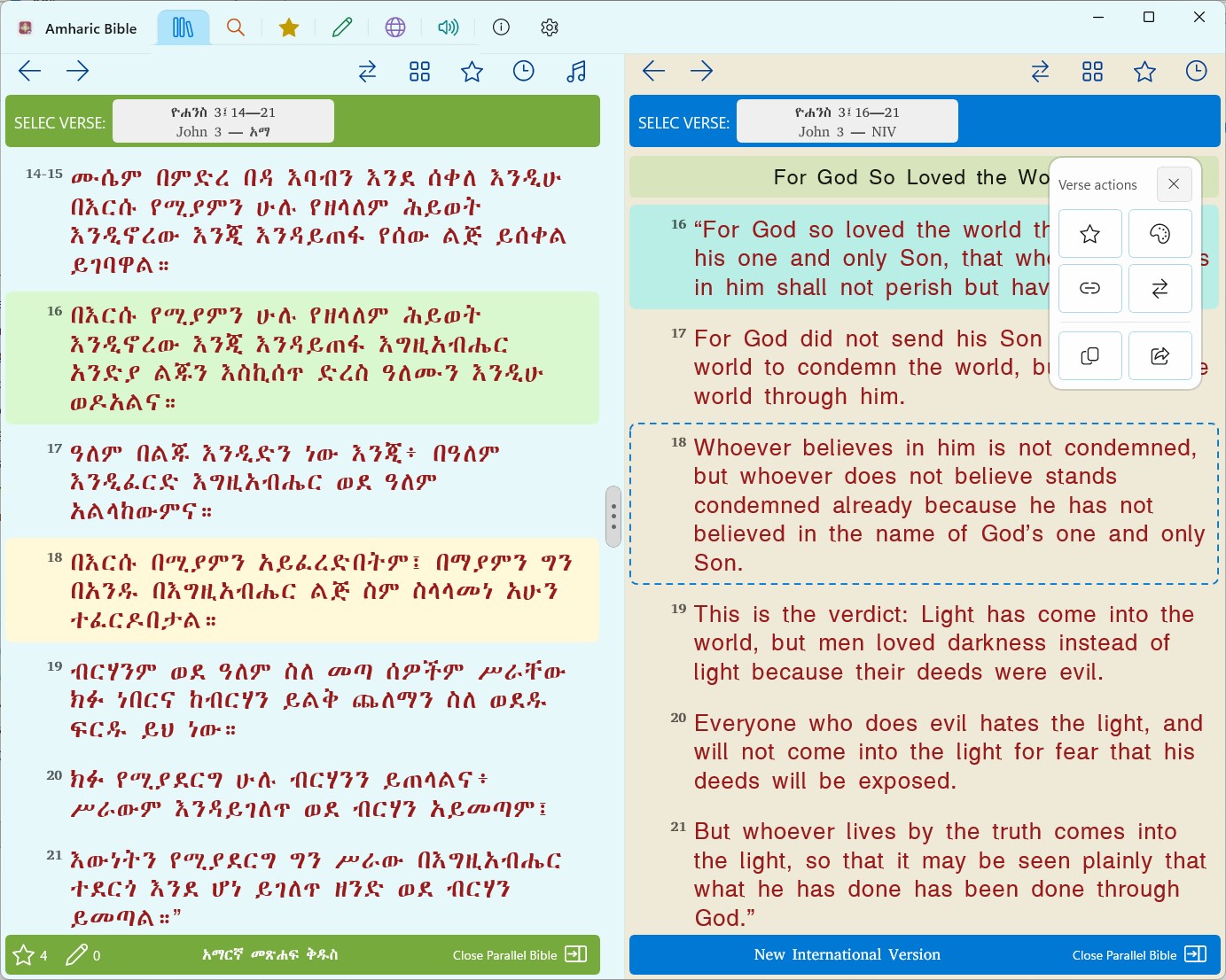Copy the verse from Verse actions

coord(1089,355)
